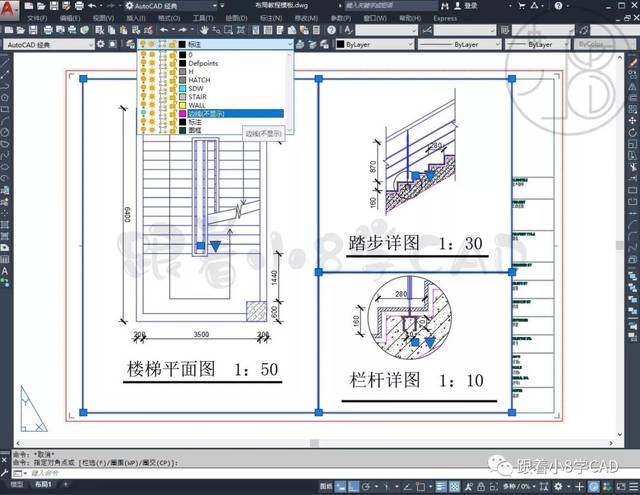Open the ByLayer linetype dropdown
Screen dimensions: 640x495
(459, 44)
